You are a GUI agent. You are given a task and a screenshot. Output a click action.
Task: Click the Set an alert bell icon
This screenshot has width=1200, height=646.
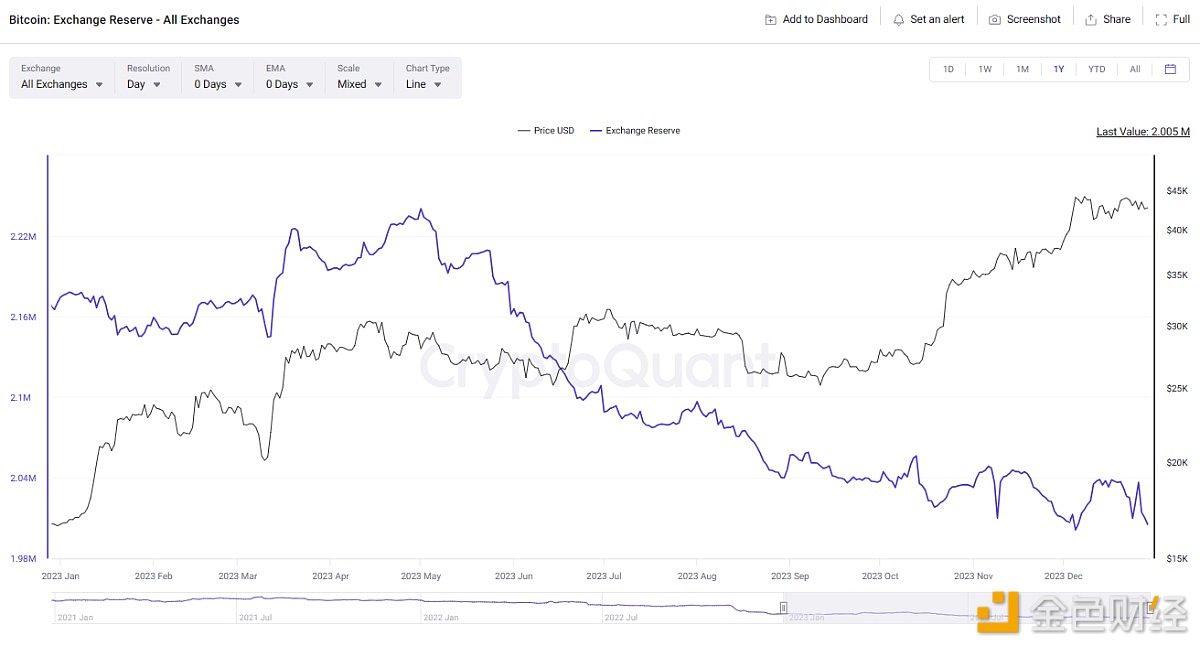point(898,19)
